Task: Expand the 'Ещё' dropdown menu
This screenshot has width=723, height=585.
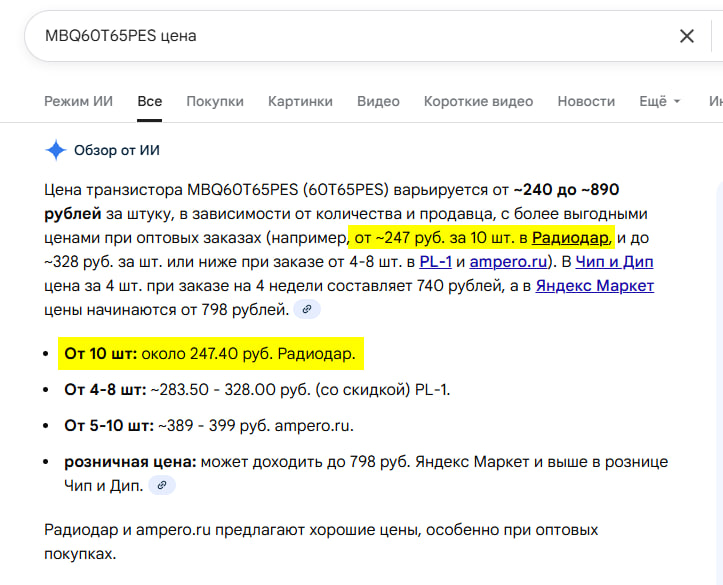Action: pos(659,101)
